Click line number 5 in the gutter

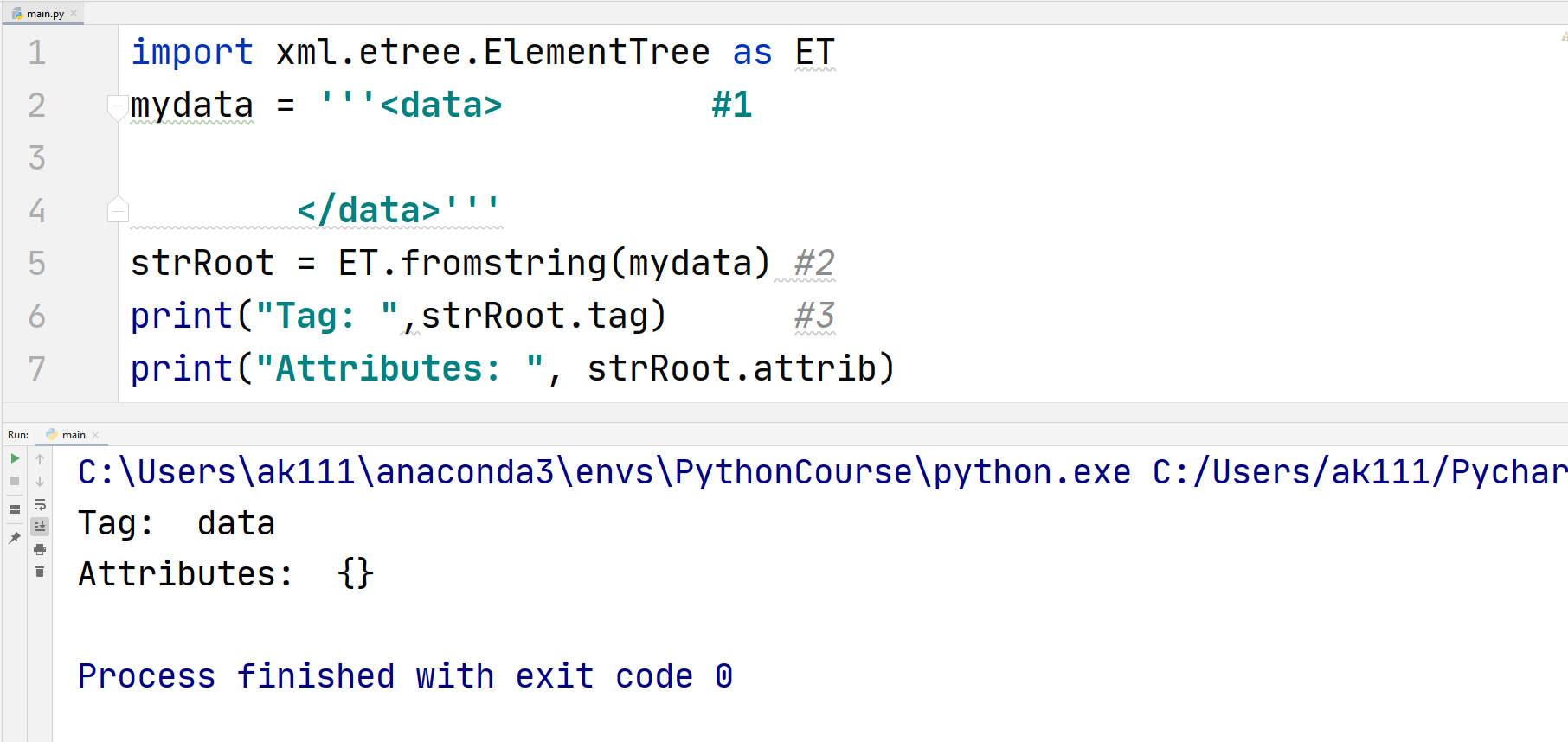pos(36,263)
